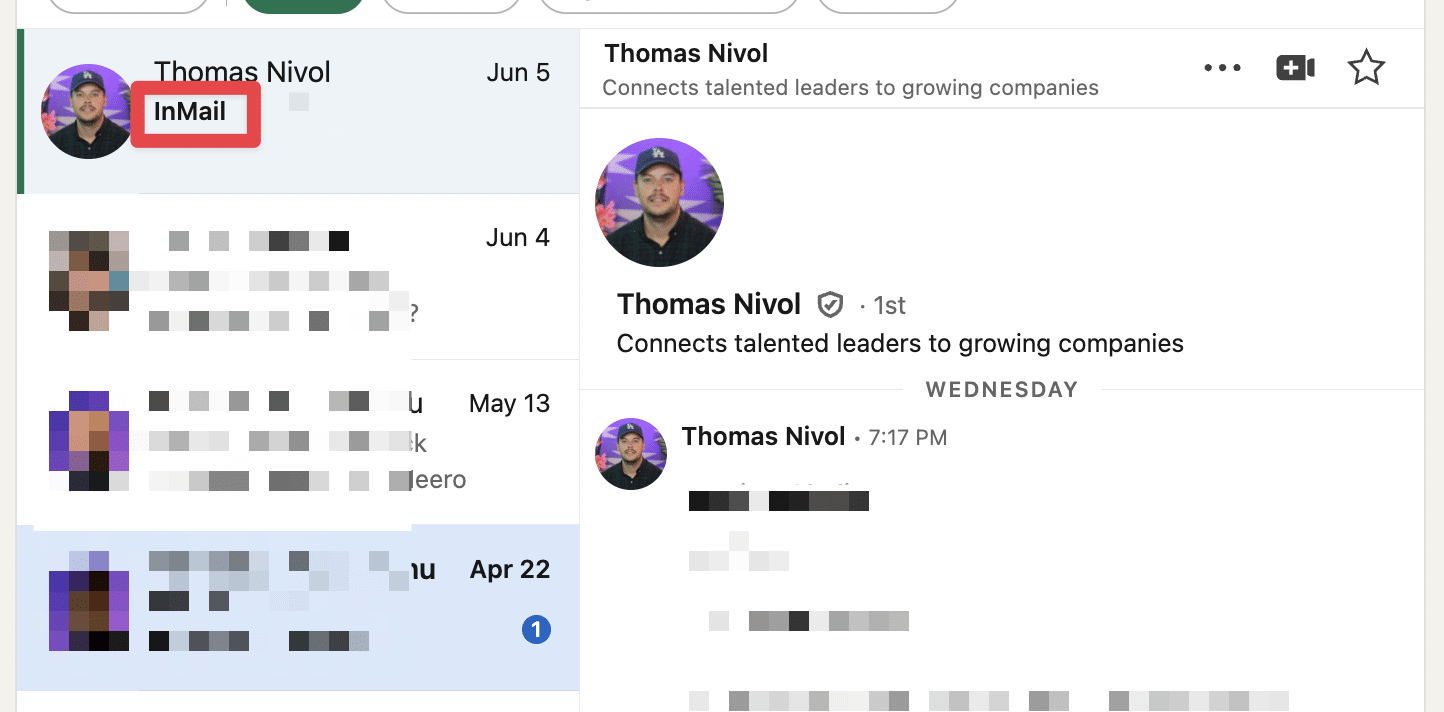Click the verified badge next to Thomas Nivol
Viewport: 1444px width, 712px height.
tap(830, 305)
